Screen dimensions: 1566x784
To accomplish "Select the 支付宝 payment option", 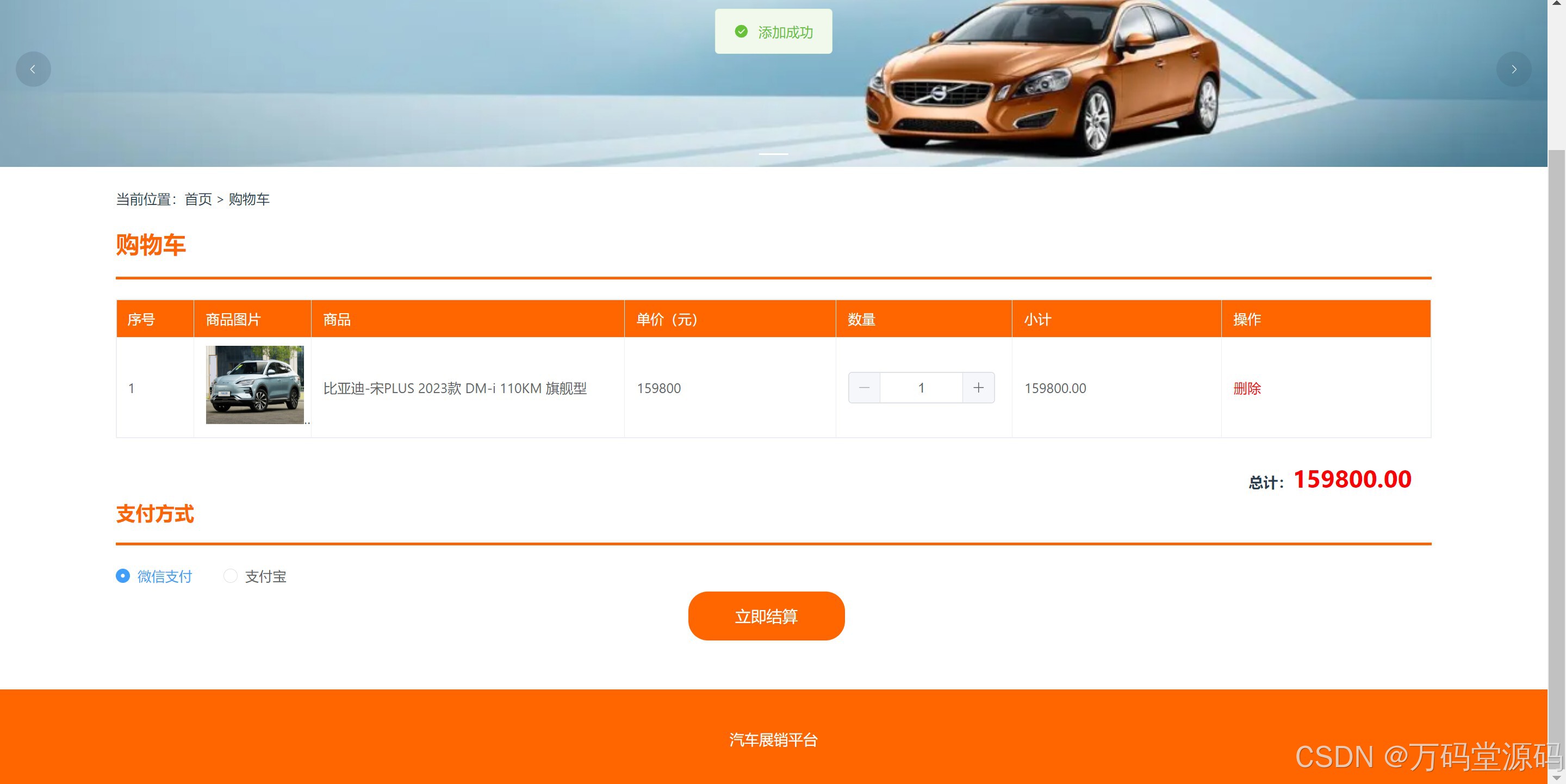I will [231, 576].
